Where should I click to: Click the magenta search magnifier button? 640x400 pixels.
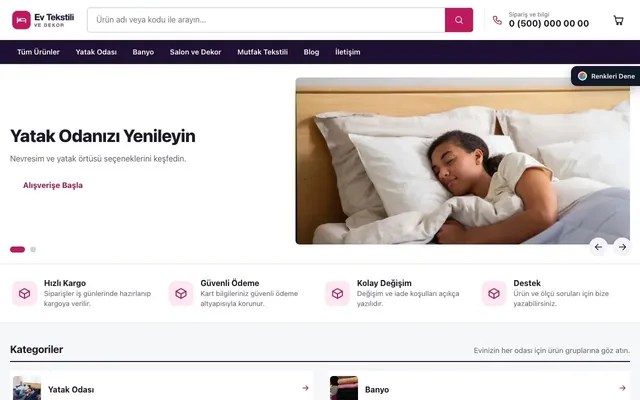point(459,20)
